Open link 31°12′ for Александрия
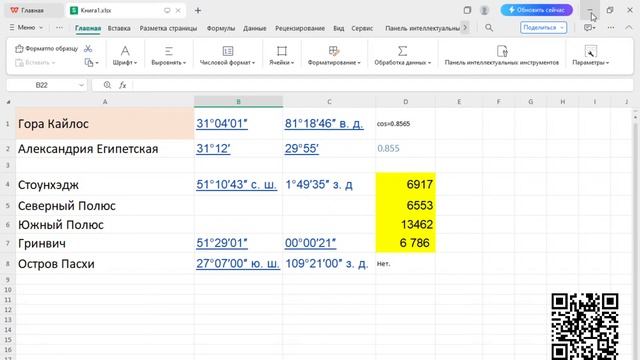 pos(213,149)
